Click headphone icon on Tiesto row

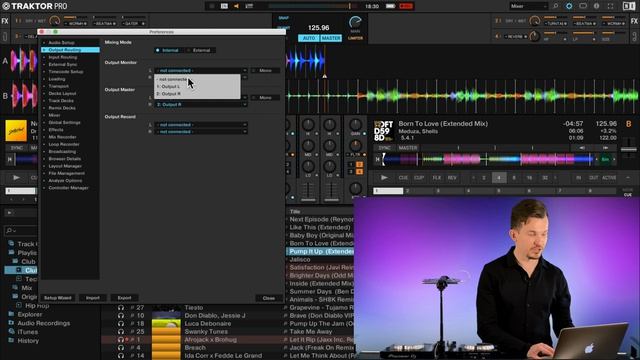pyautogui.click(x=121, y=308)
